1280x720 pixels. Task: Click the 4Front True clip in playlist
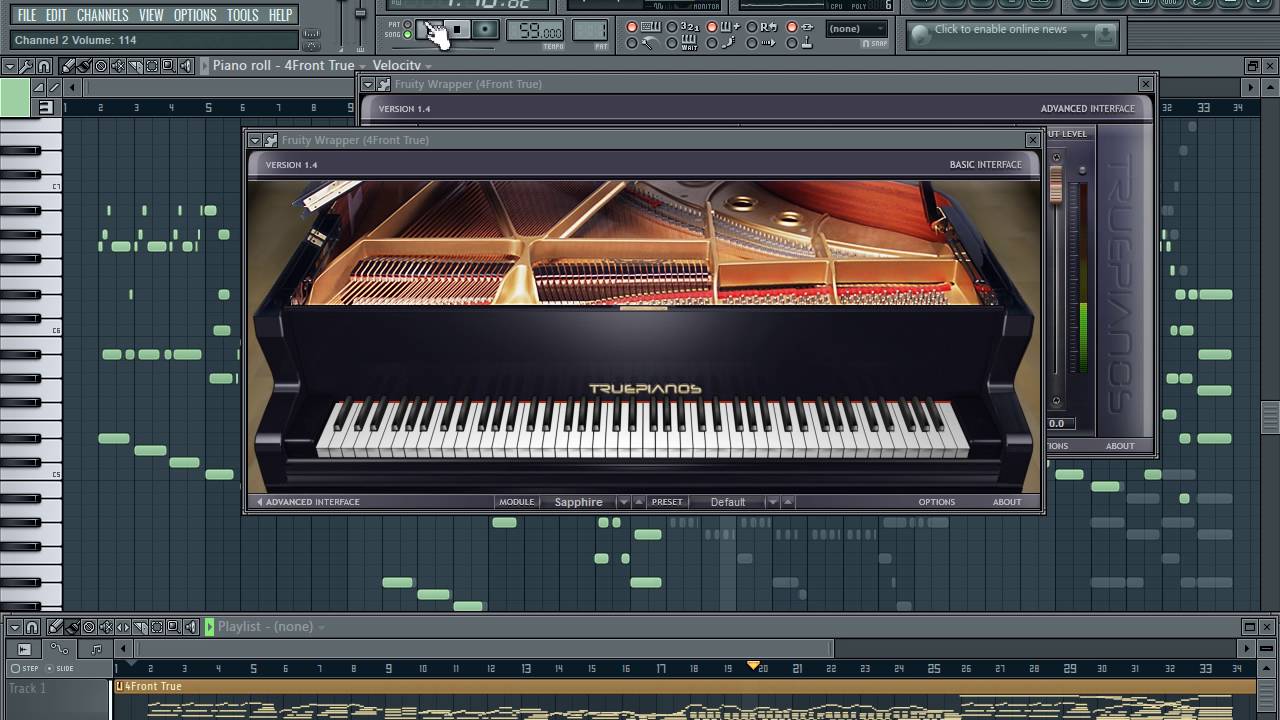pyautogui.click(x=684, y=687)
